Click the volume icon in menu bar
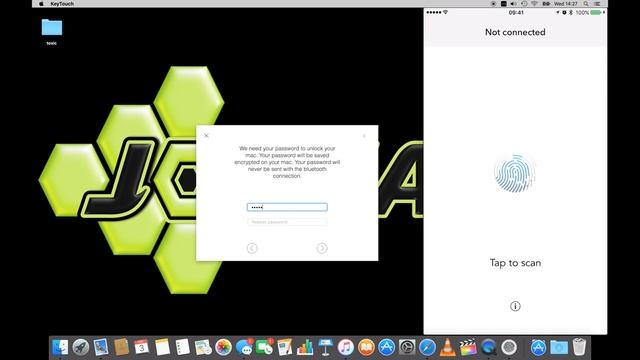The width and height of the screenshot is (640, 360). pyautogui.click(x=513, y=4)
